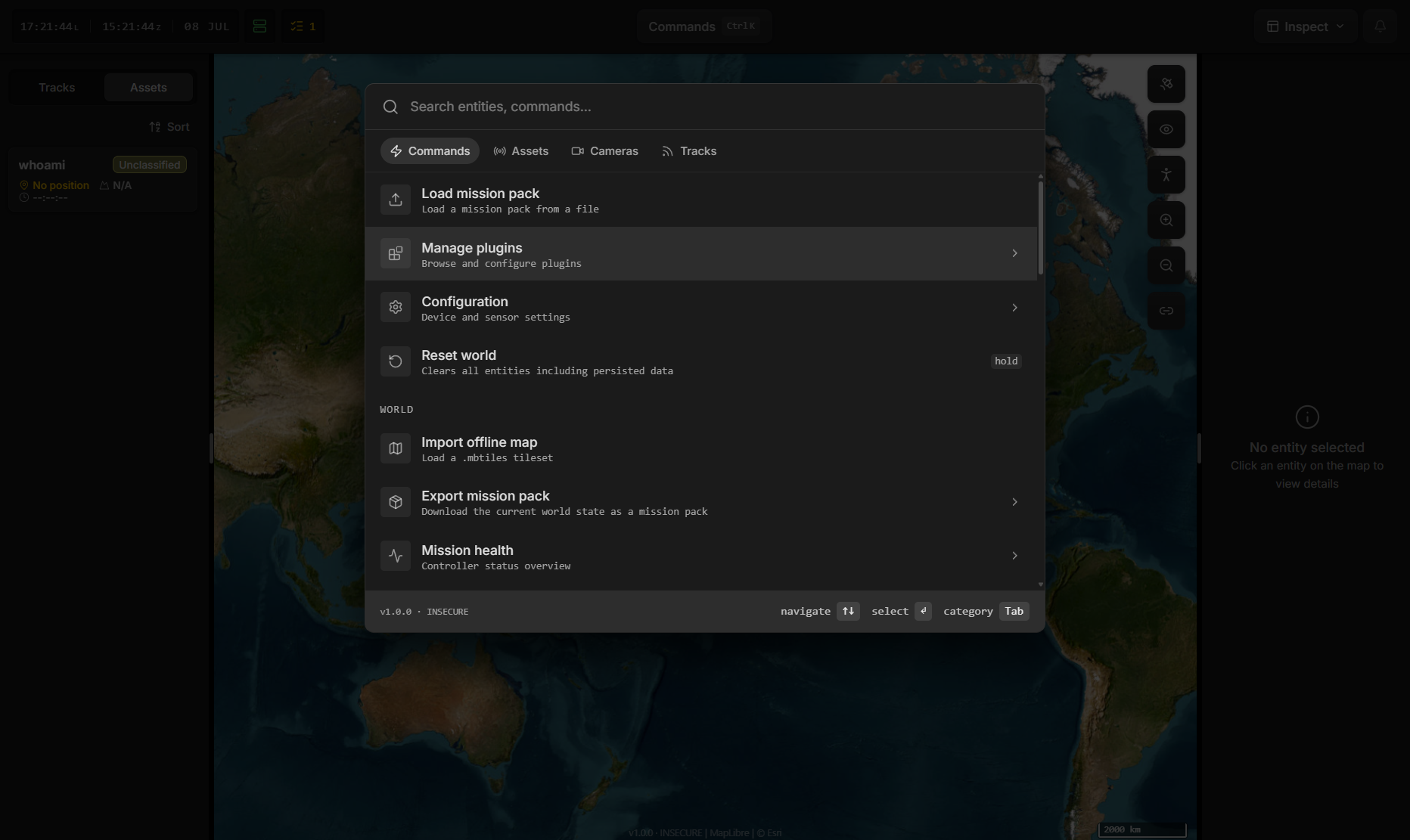Image resolution: width=1410 pixels, height=840 pixels.
Task: Click the Manage plugins blocks icon
Action: (396, 254)
